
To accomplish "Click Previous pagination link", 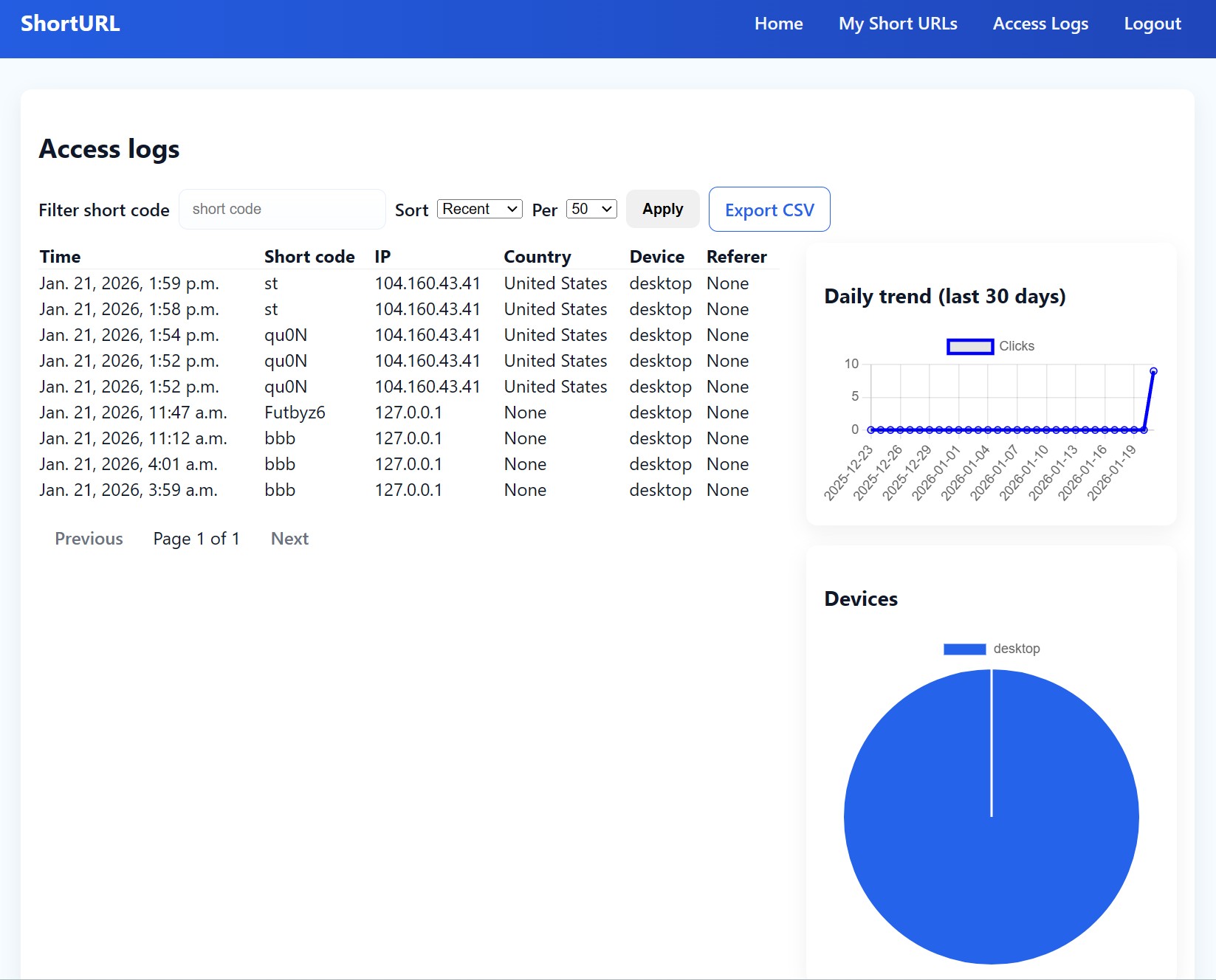I will click(89, 539).
